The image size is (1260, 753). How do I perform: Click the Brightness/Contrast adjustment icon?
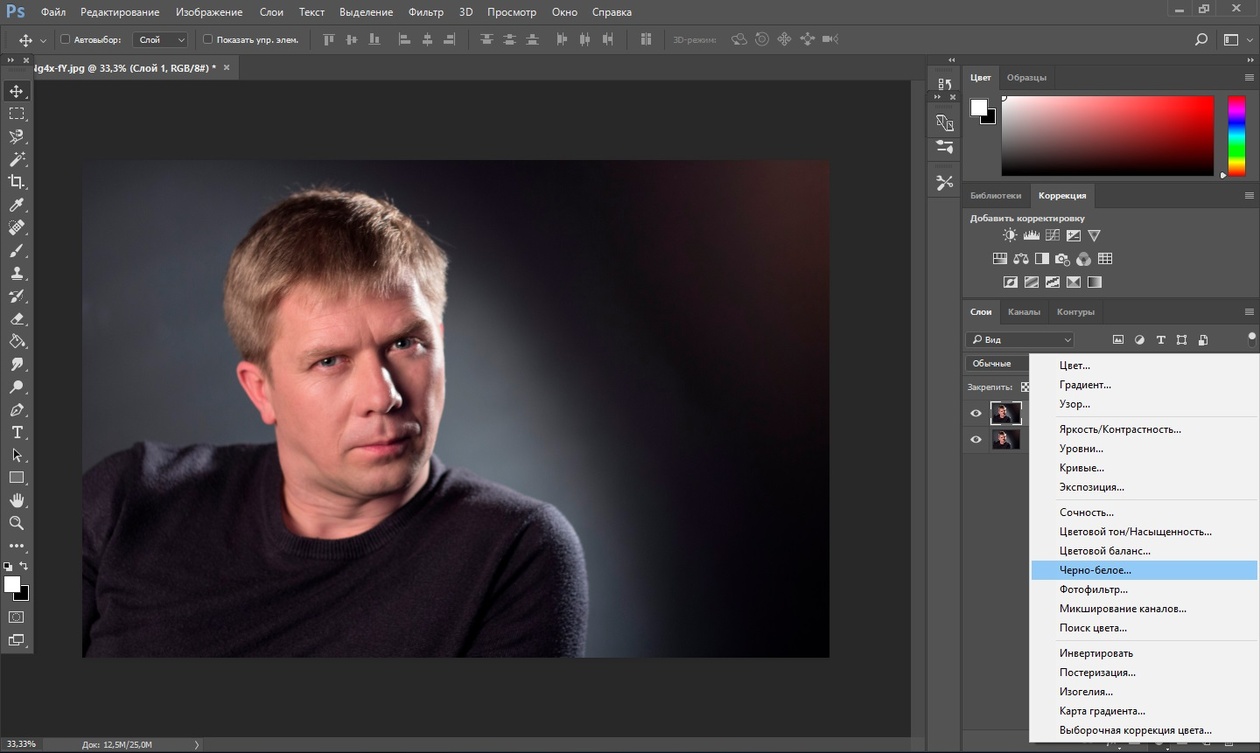(x=1010, y=236)
